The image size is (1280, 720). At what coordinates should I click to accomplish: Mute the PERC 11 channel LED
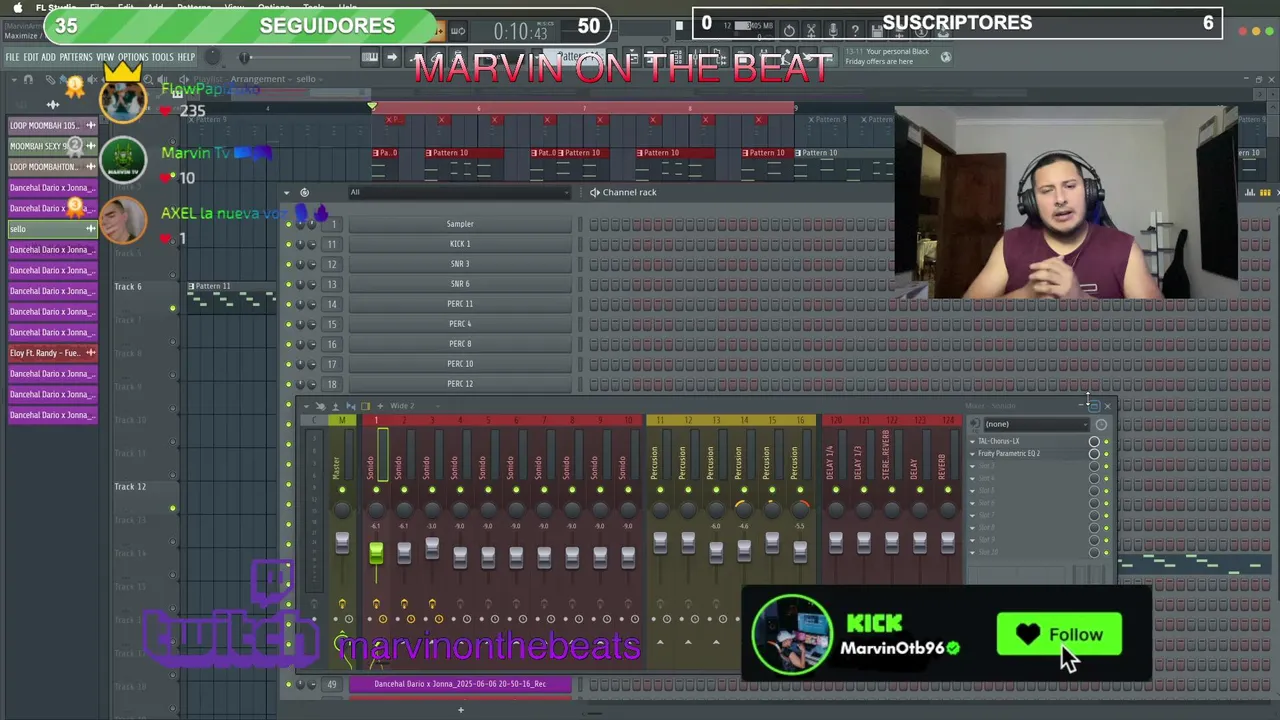click(288, 304)
